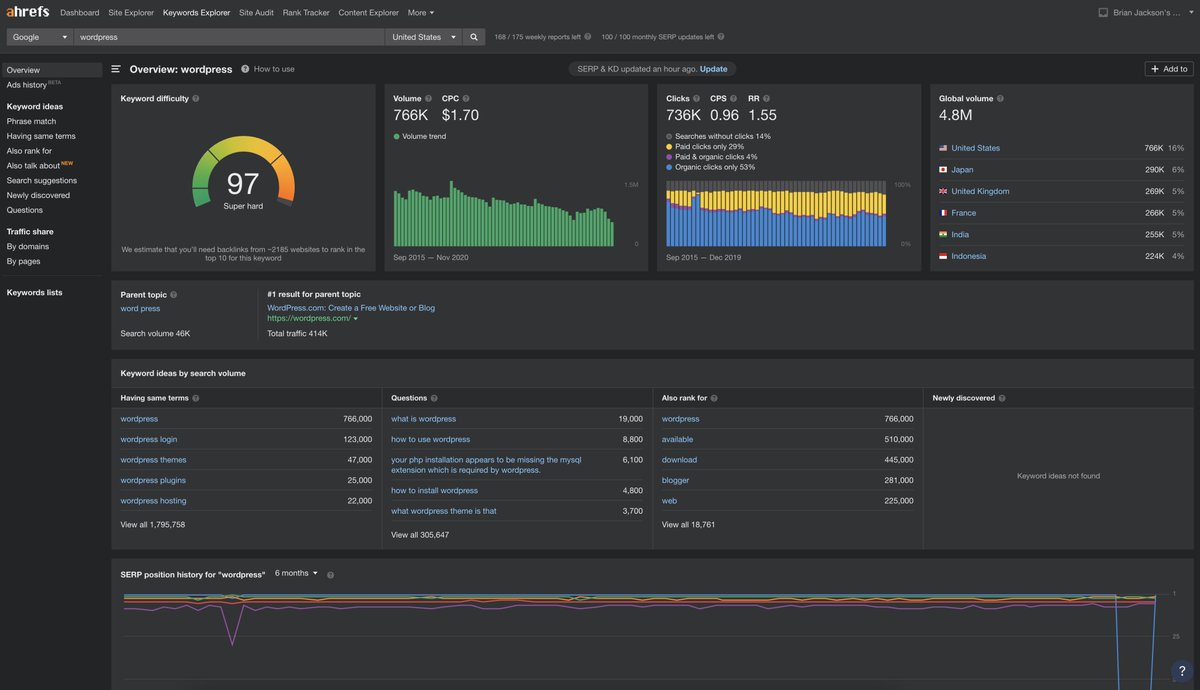The width and height of the screenshot is (1200, 690).
Task: Click the Add to button
Action: tap(1169, 69)
